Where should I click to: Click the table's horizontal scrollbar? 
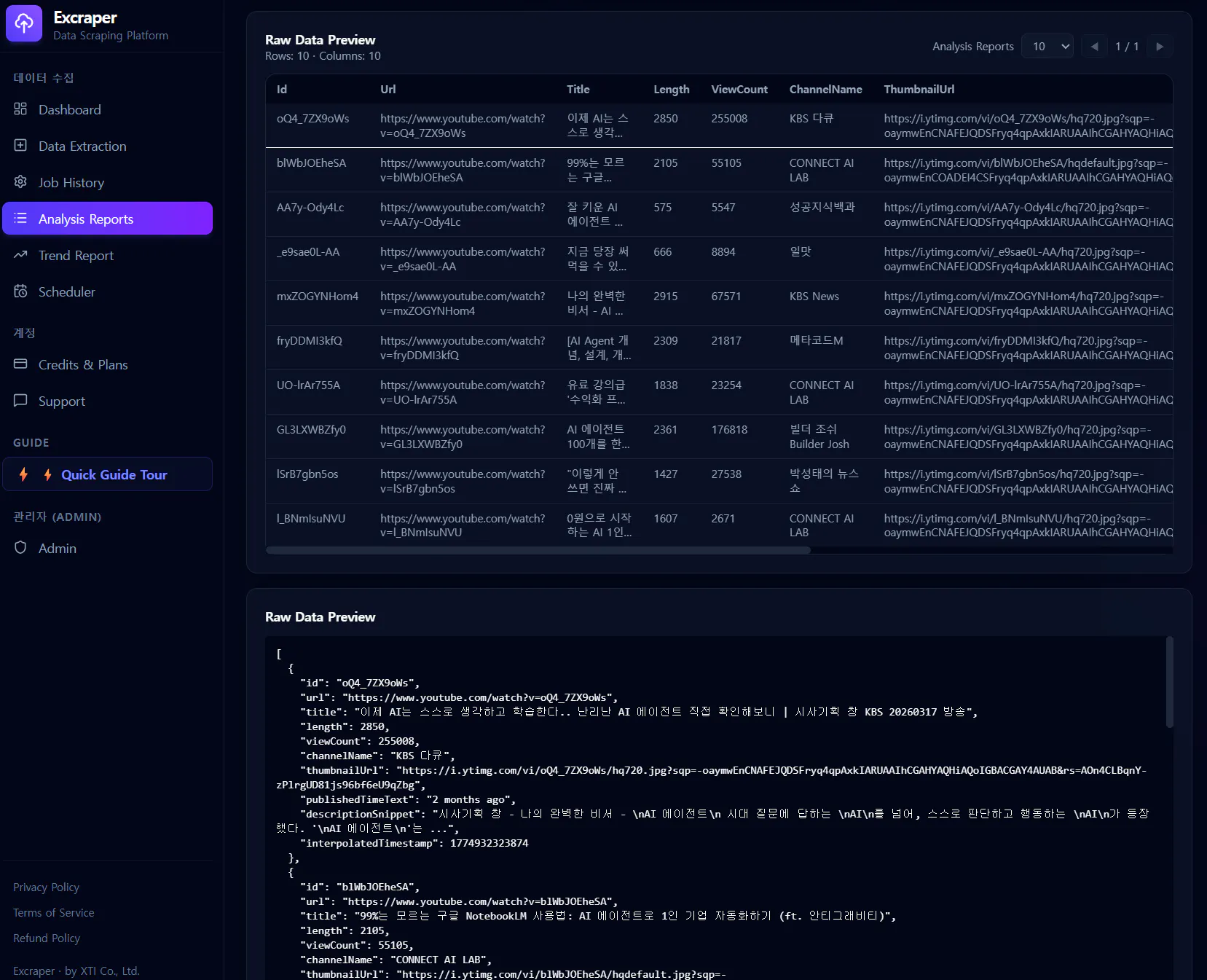tap(538, 550)
